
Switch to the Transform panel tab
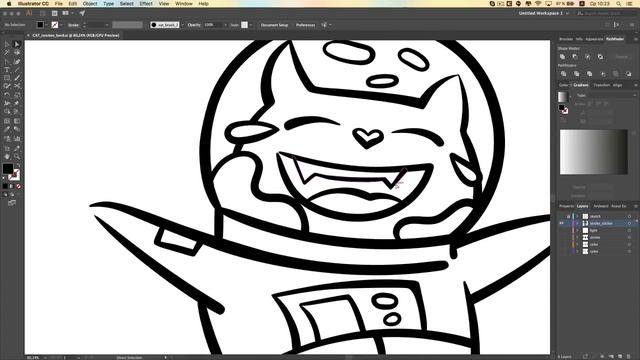602,85
